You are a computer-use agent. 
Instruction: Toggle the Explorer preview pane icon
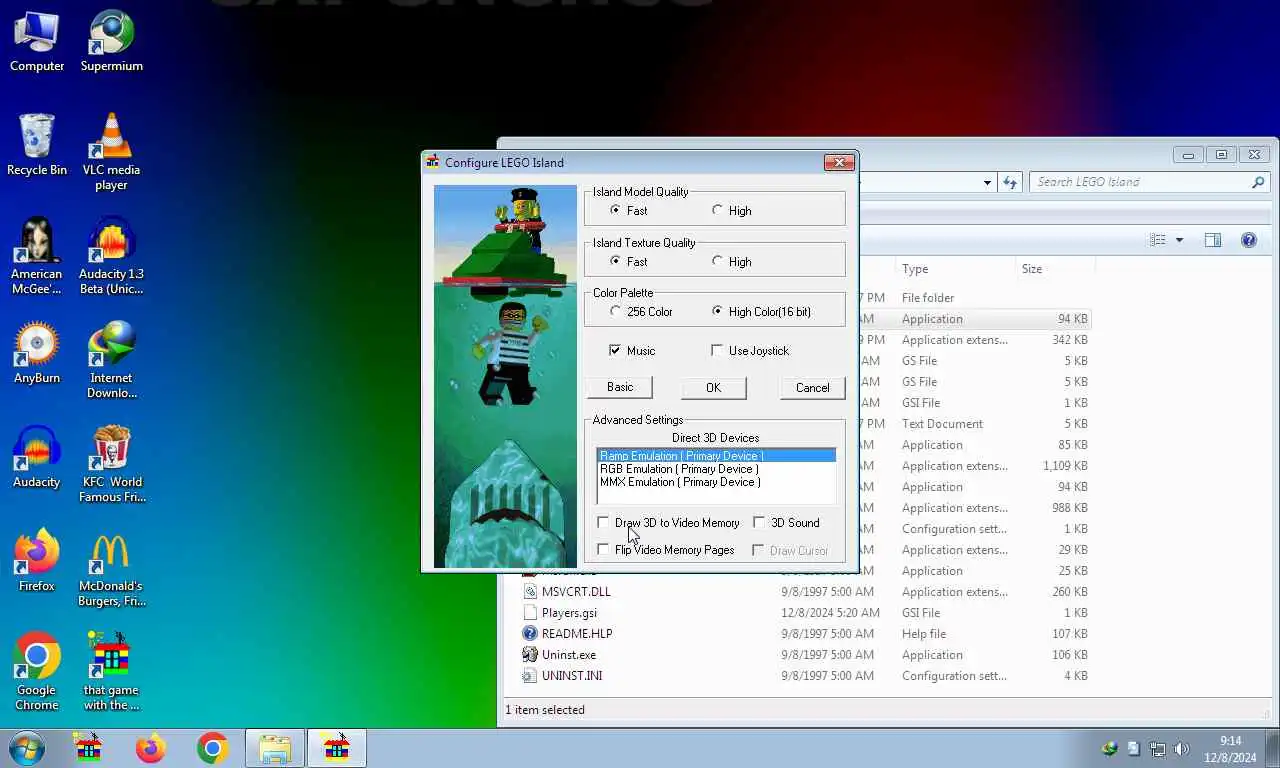pyautogui.click(x=1213, y=240)
